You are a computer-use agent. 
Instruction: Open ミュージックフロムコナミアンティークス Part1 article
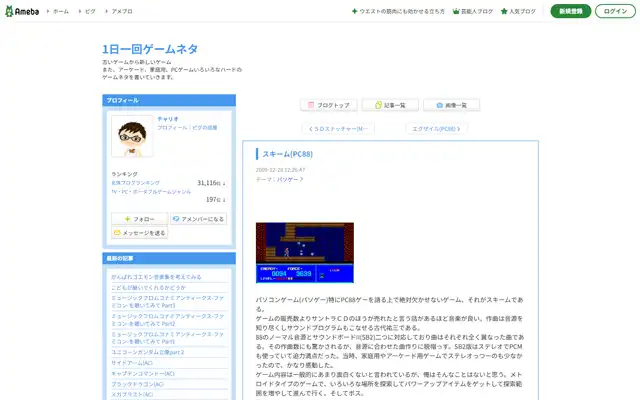(168, 338)
